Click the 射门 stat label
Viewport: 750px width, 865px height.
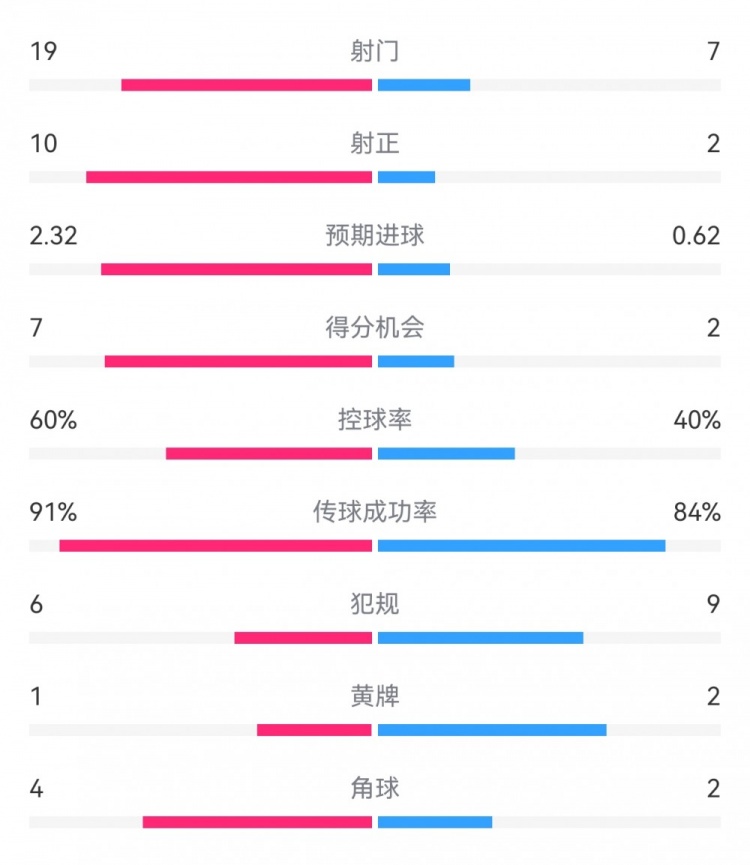pyautogui.click(x=375, y=51)
